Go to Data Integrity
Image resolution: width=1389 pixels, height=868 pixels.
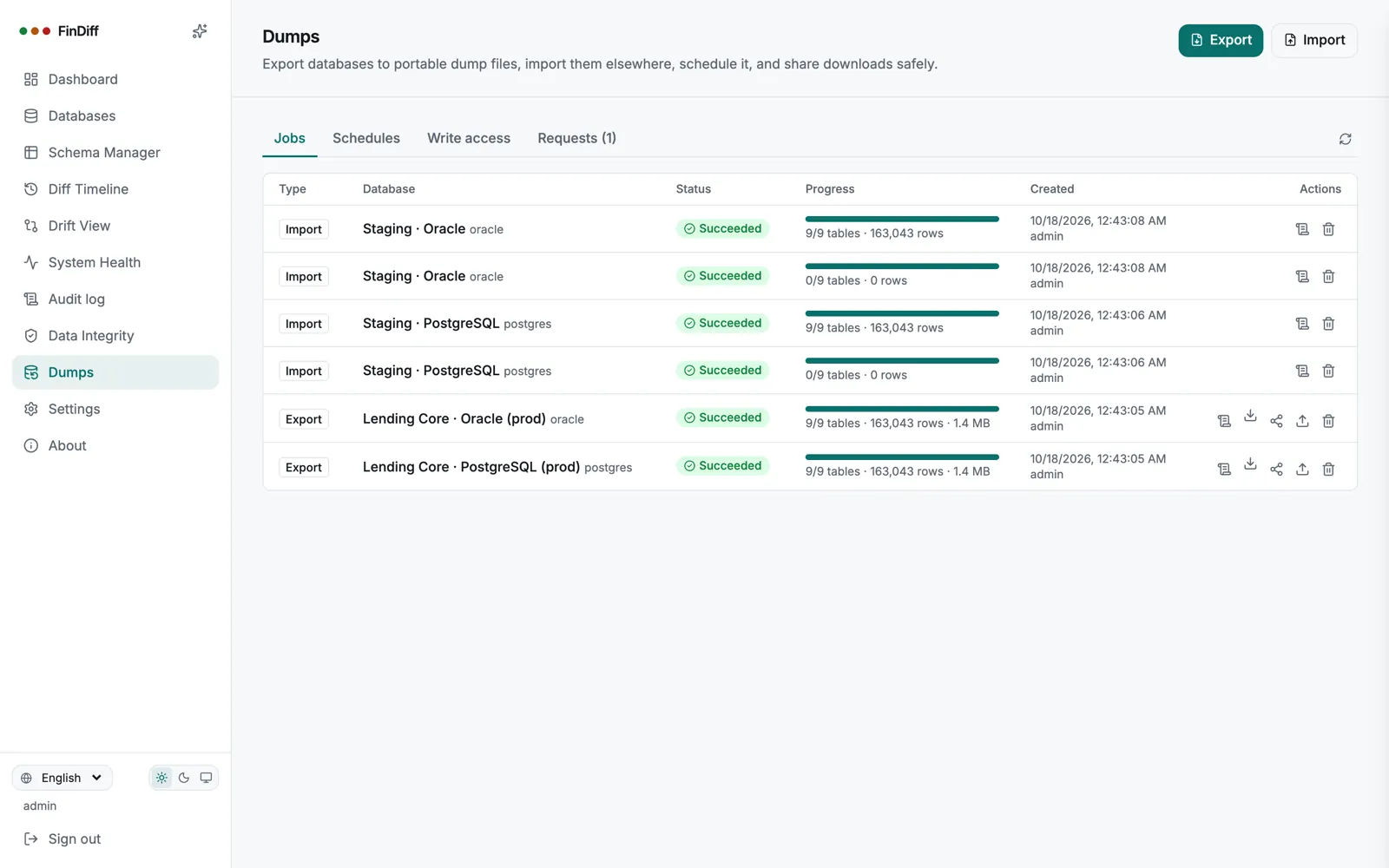115,336
